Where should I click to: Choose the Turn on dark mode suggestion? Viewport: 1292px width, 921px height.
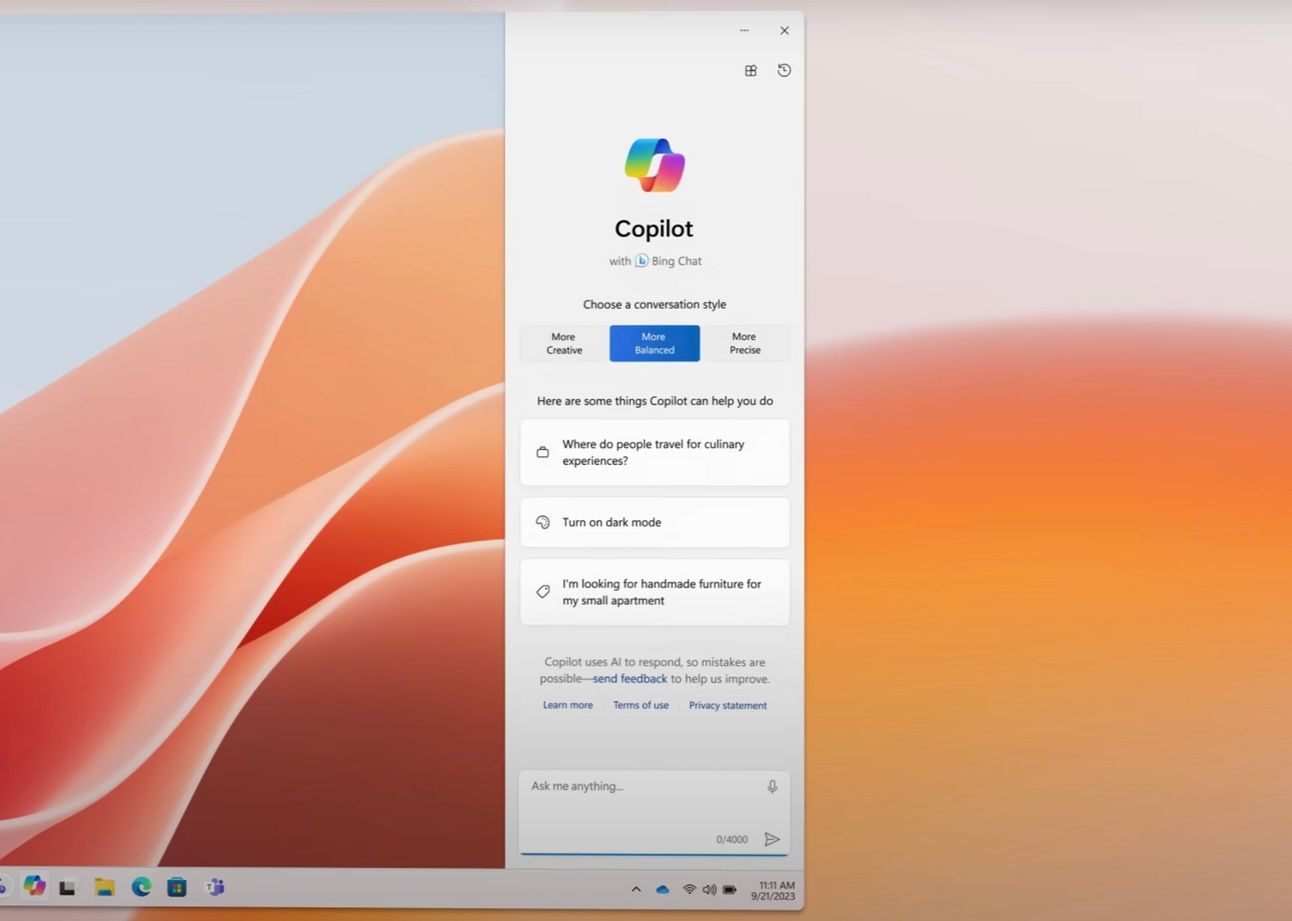pyautogui.click(x=655, y=522)
